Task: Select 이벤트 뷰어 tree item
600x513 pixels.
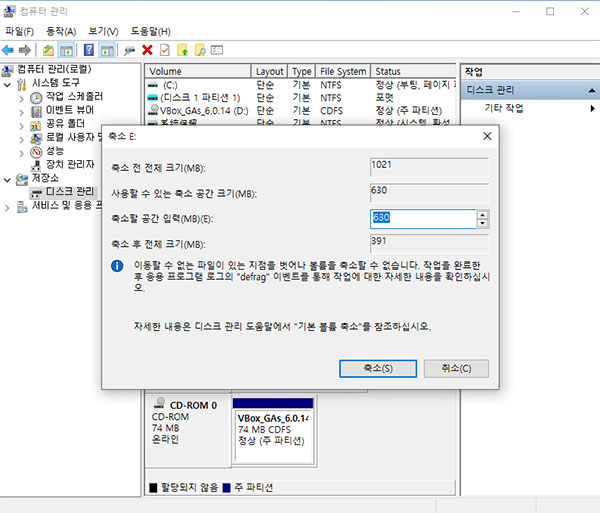Action: pos(70,110)
